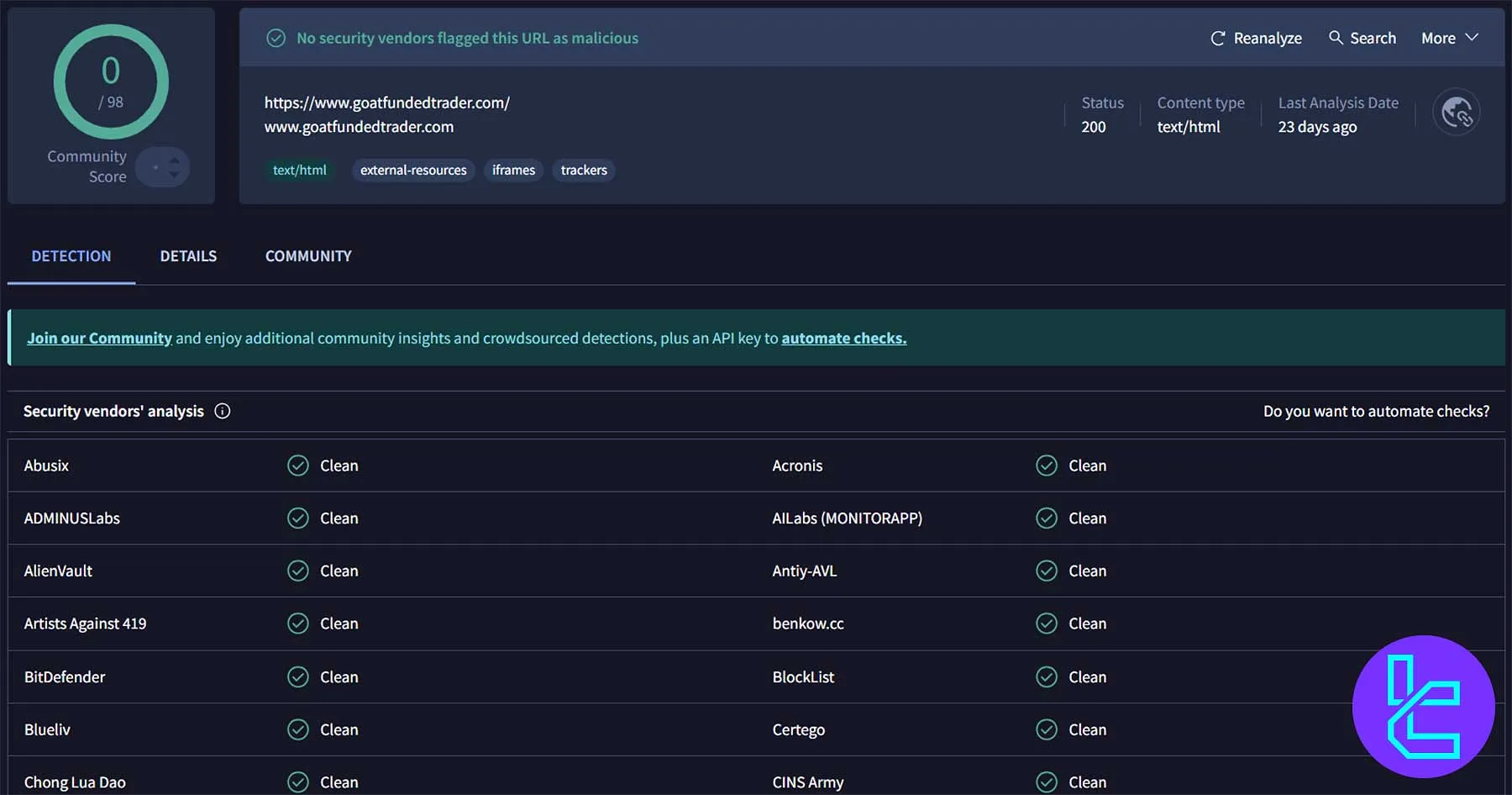Viewport: 1512px width, 795px height.
Task: Click the Clean checkmark beside Certego
Action: [1046, 729]
